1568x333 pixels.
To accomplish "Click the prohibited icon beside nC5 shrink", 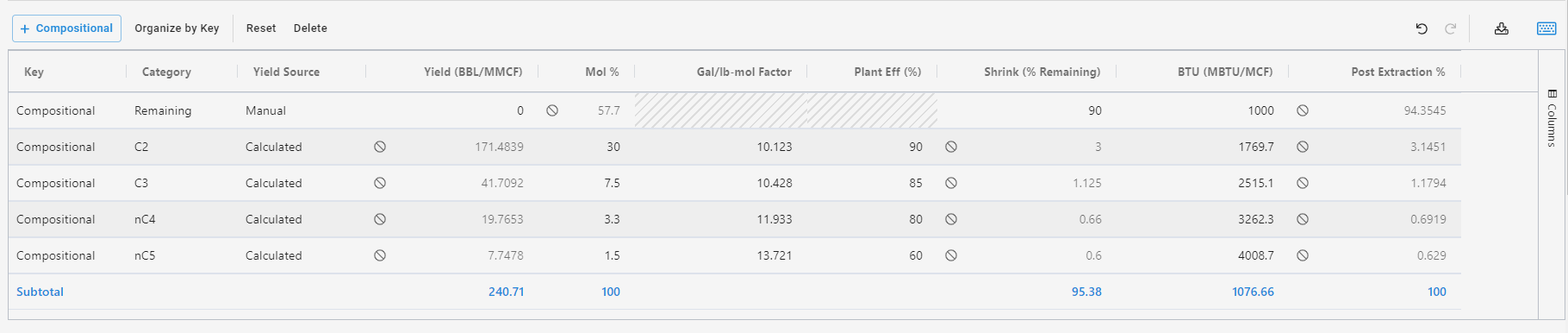I will click(951, 255).
